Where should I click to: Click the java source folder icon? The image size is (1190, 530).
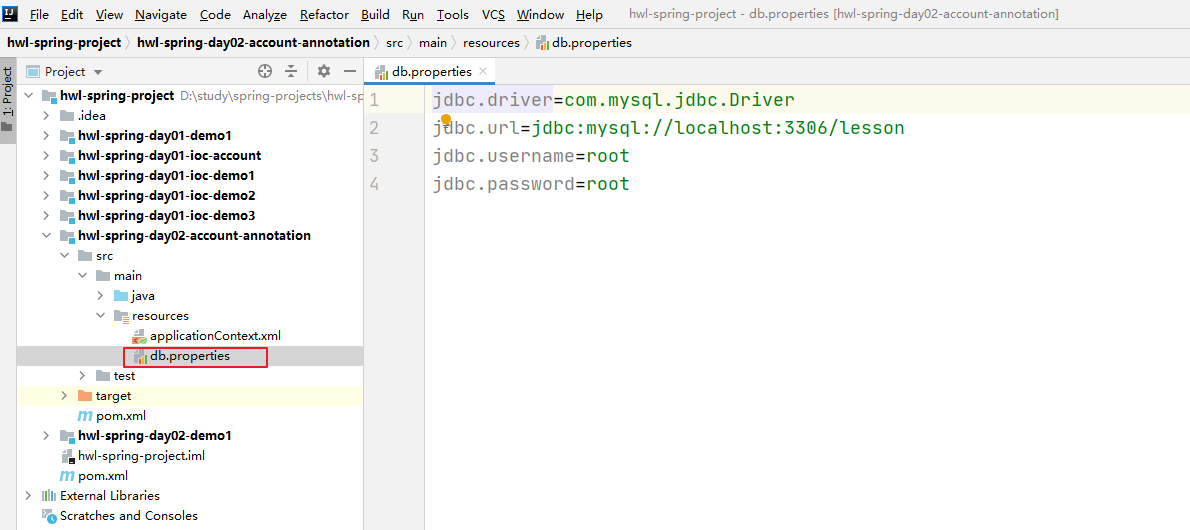click(x=121, y=295)
